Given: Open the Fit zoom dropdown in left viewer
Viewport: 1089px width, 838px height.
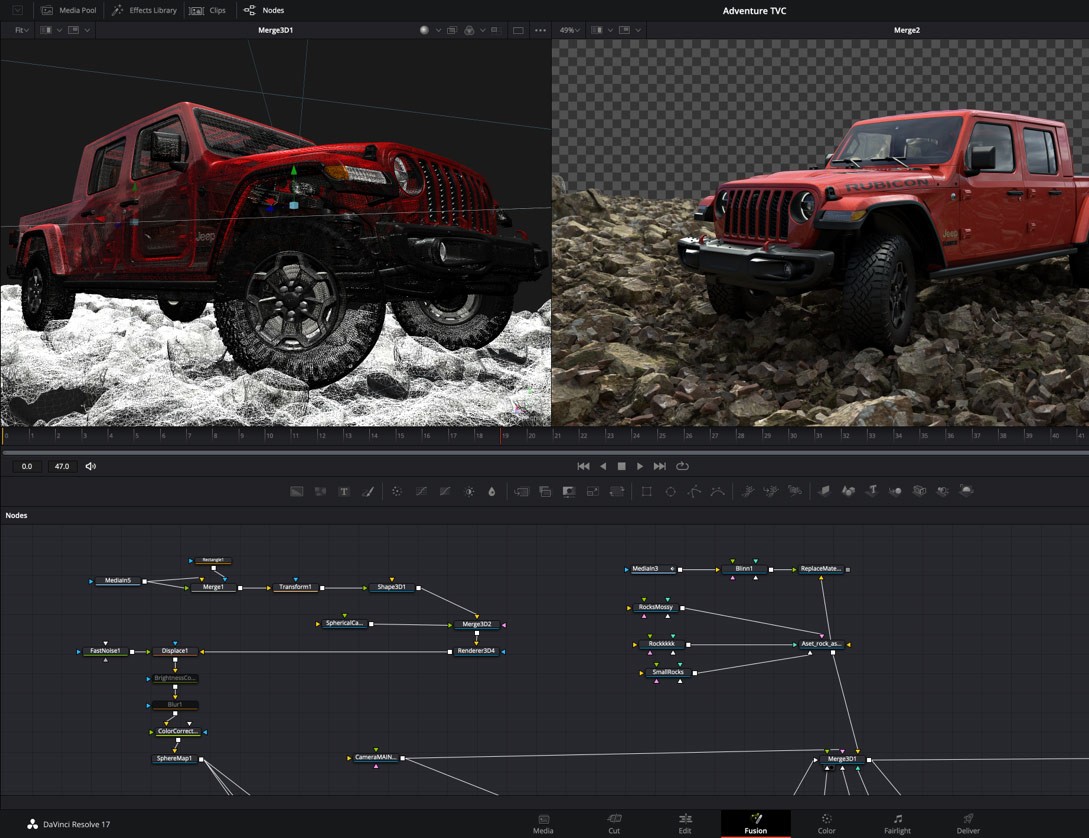Looking at the screenshot, I should [21, 30].
